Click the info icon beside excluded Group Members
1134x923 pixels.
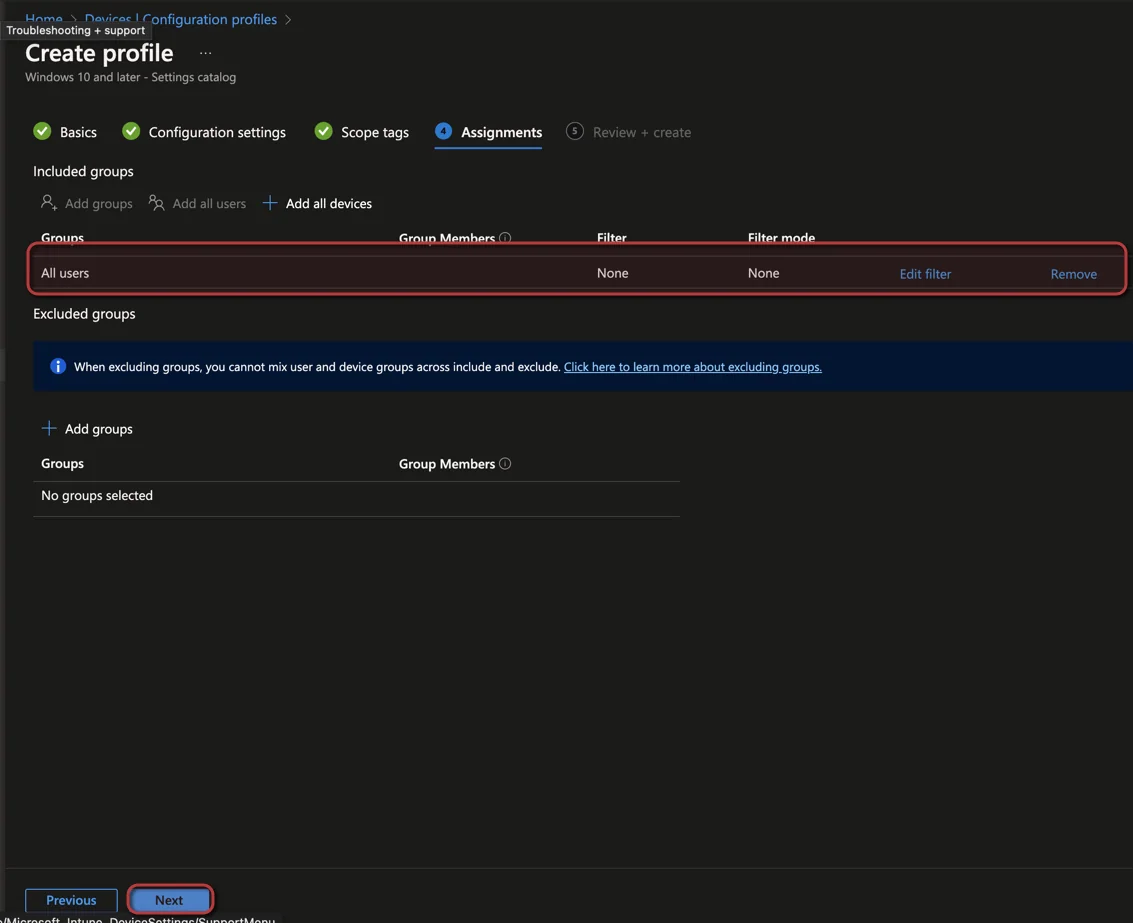[505, 464]
